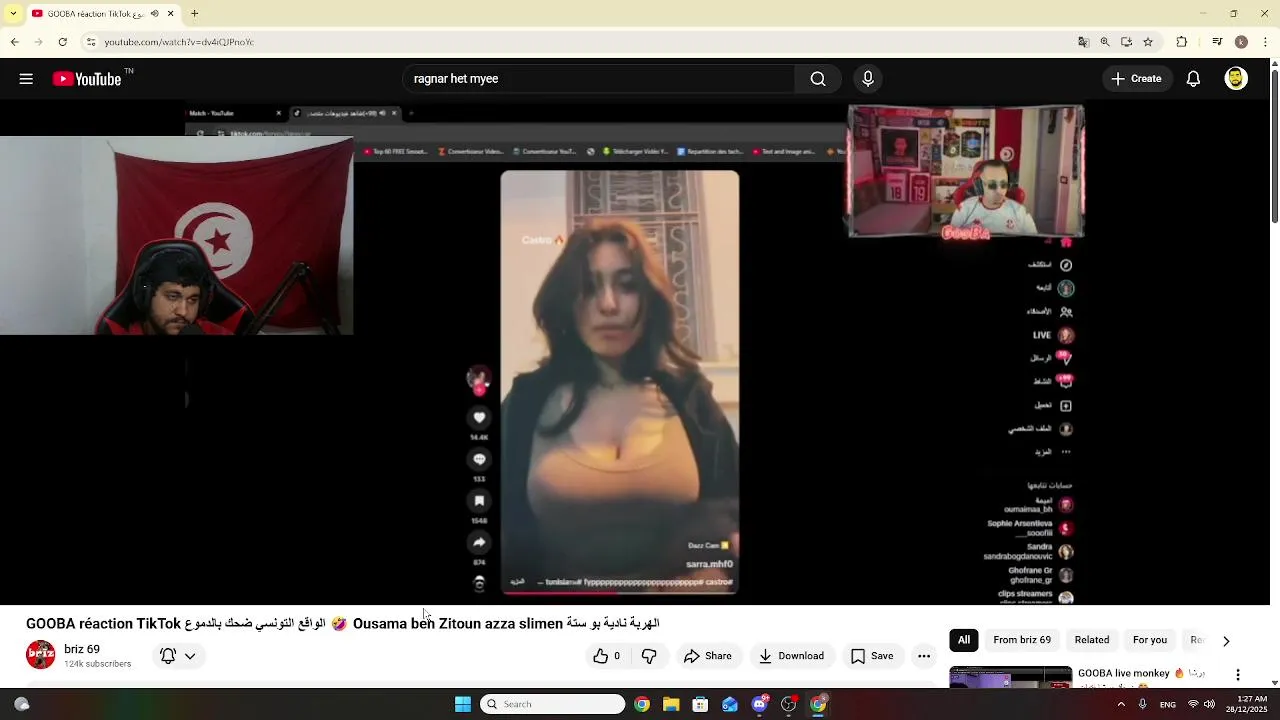Click the YouTube search input field
The height and width of the screenshot is (720, 1280).
click(598, 79)
